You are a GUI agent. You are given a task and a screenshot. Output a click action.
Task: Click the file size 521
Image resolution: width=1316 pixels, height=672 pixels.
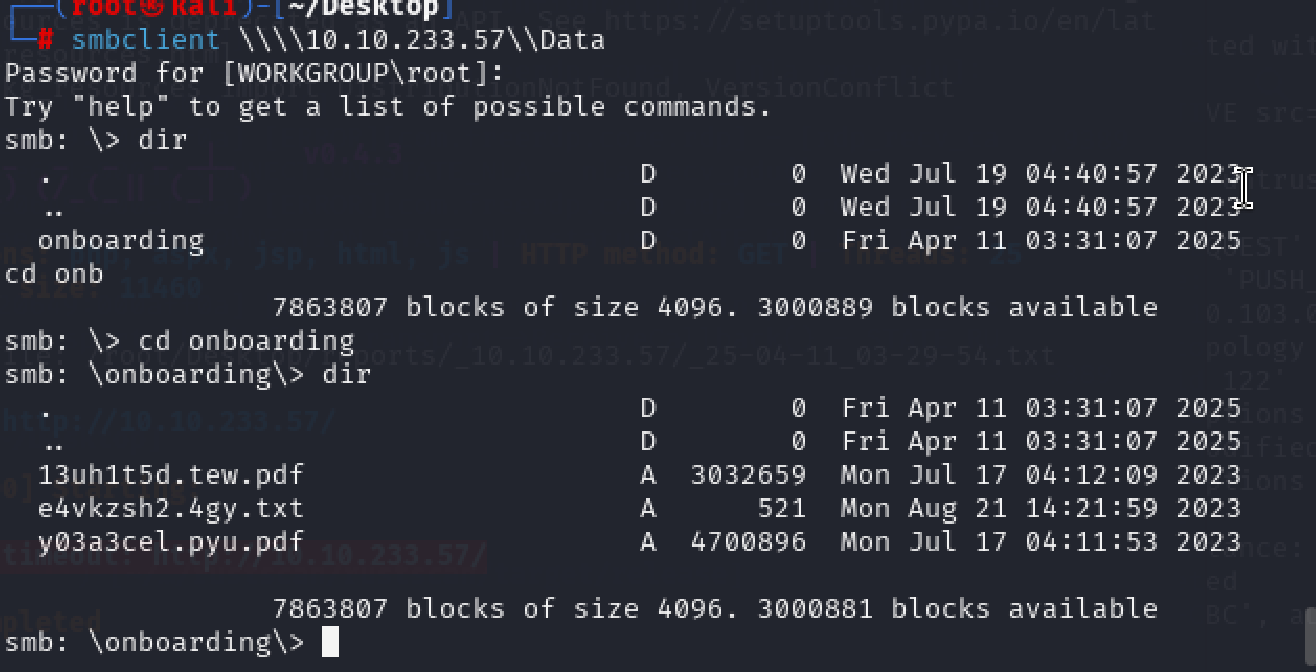[x=781, y=508]
